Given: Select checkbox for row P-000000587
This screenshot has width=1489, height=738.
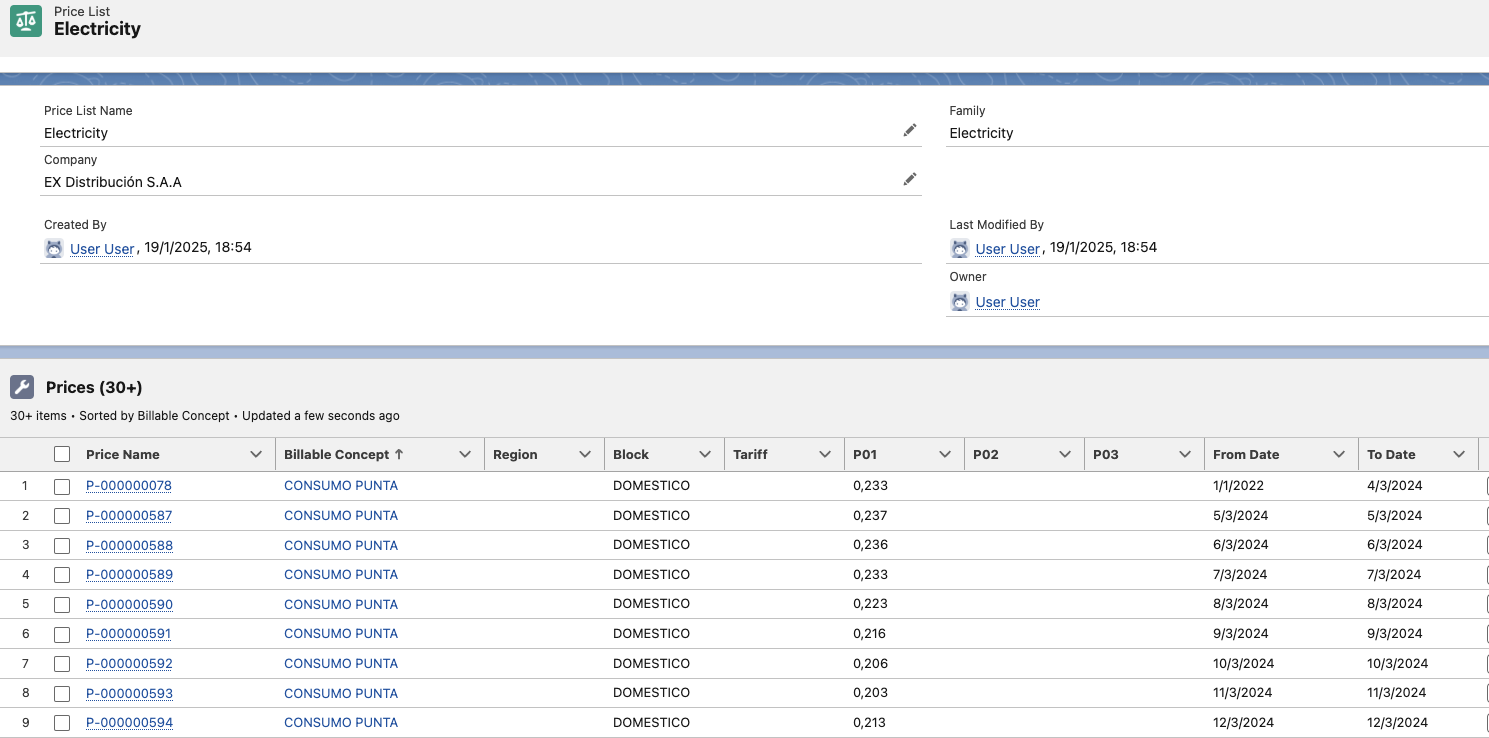Looking at the screenshot, I should 62,516.
